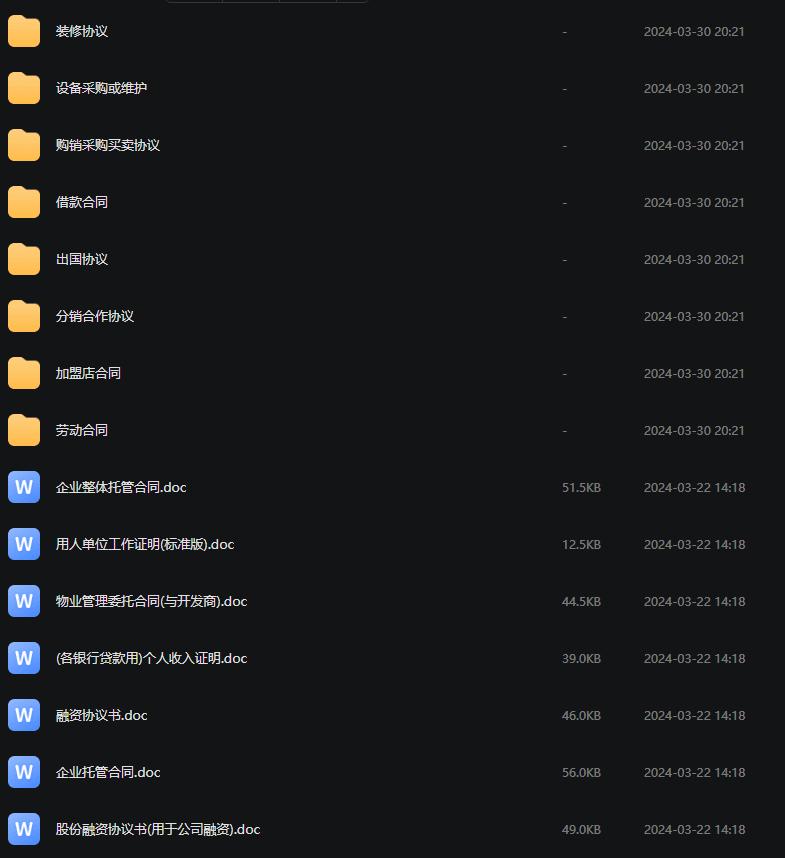Click the Word icon for 融资协议书.doc

pyautogui.click(x=24, y=715)
